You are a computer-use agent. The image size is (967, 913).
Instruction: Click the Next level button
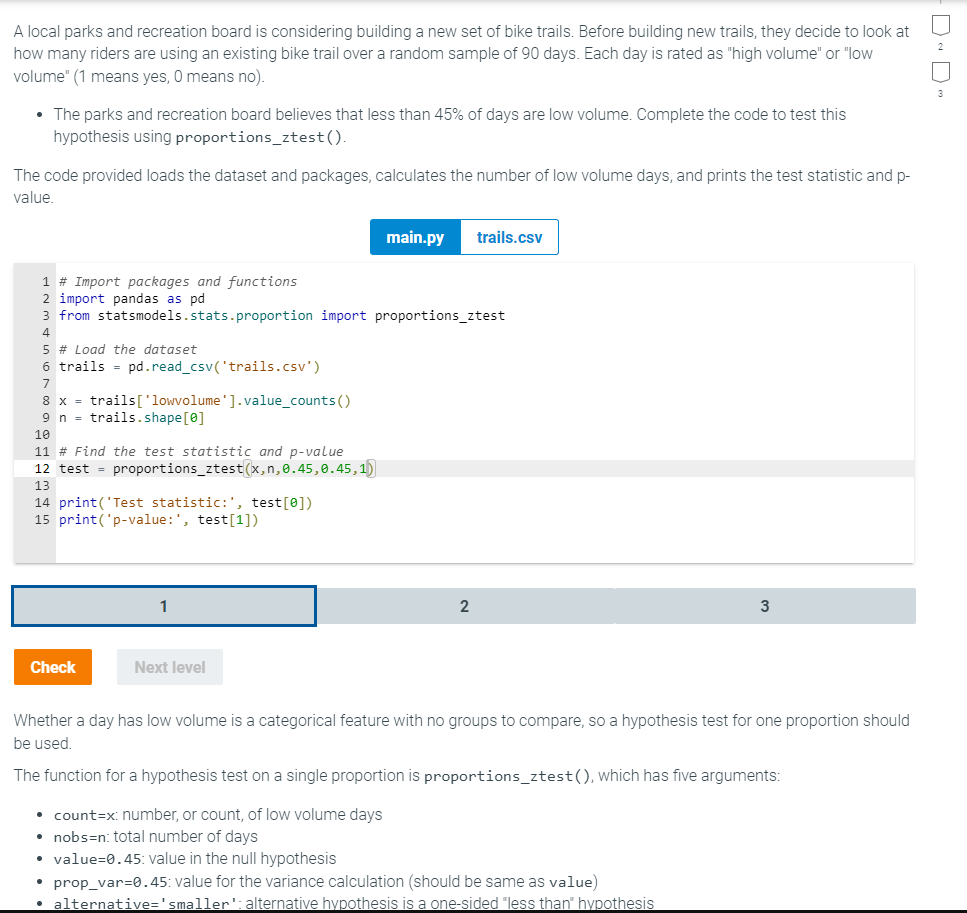tap(169, 666)
